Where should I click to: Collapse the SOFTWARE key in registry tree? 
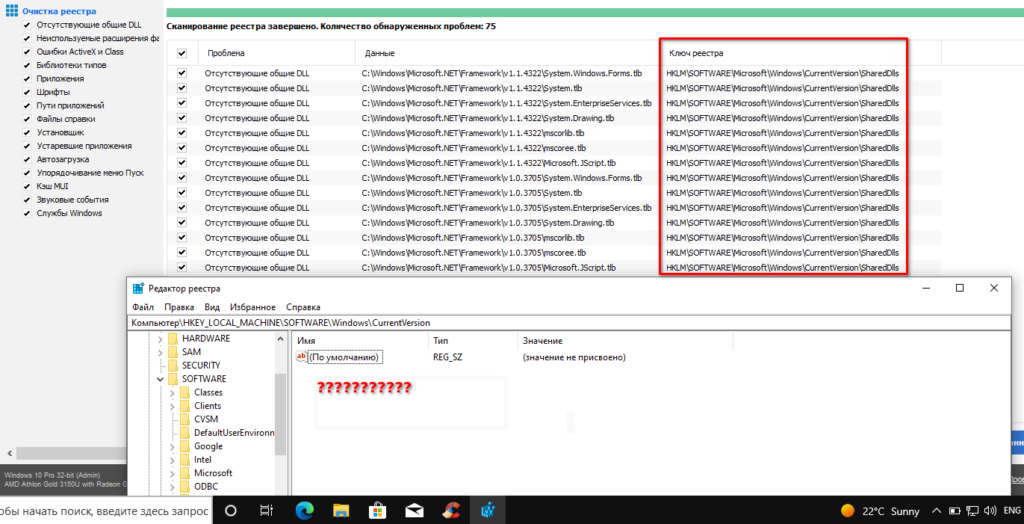pos(160,379)
